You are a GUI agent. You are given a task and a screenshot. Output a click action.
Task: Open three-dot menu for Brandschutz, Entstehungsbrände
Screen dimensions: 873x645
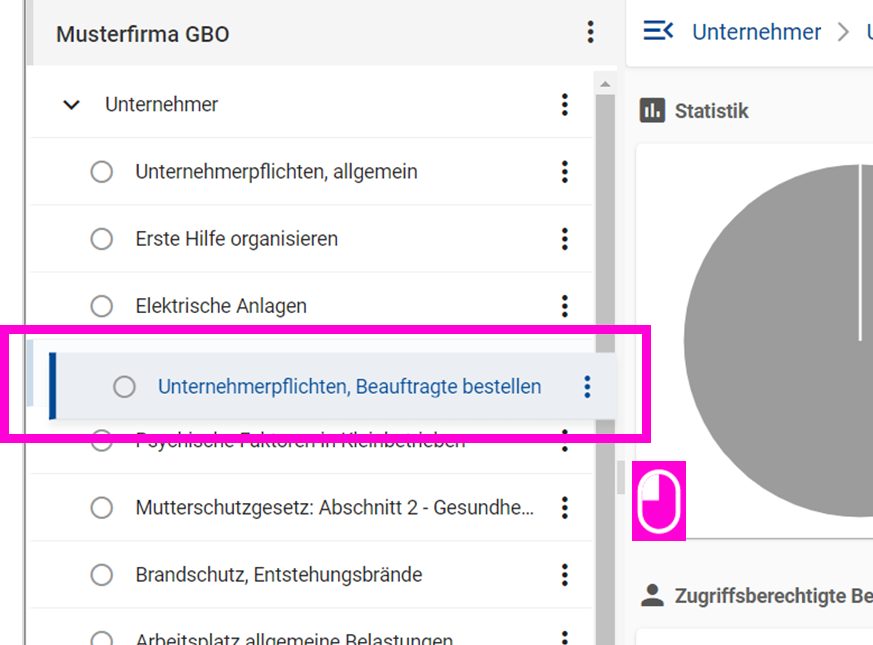(565, 575)
